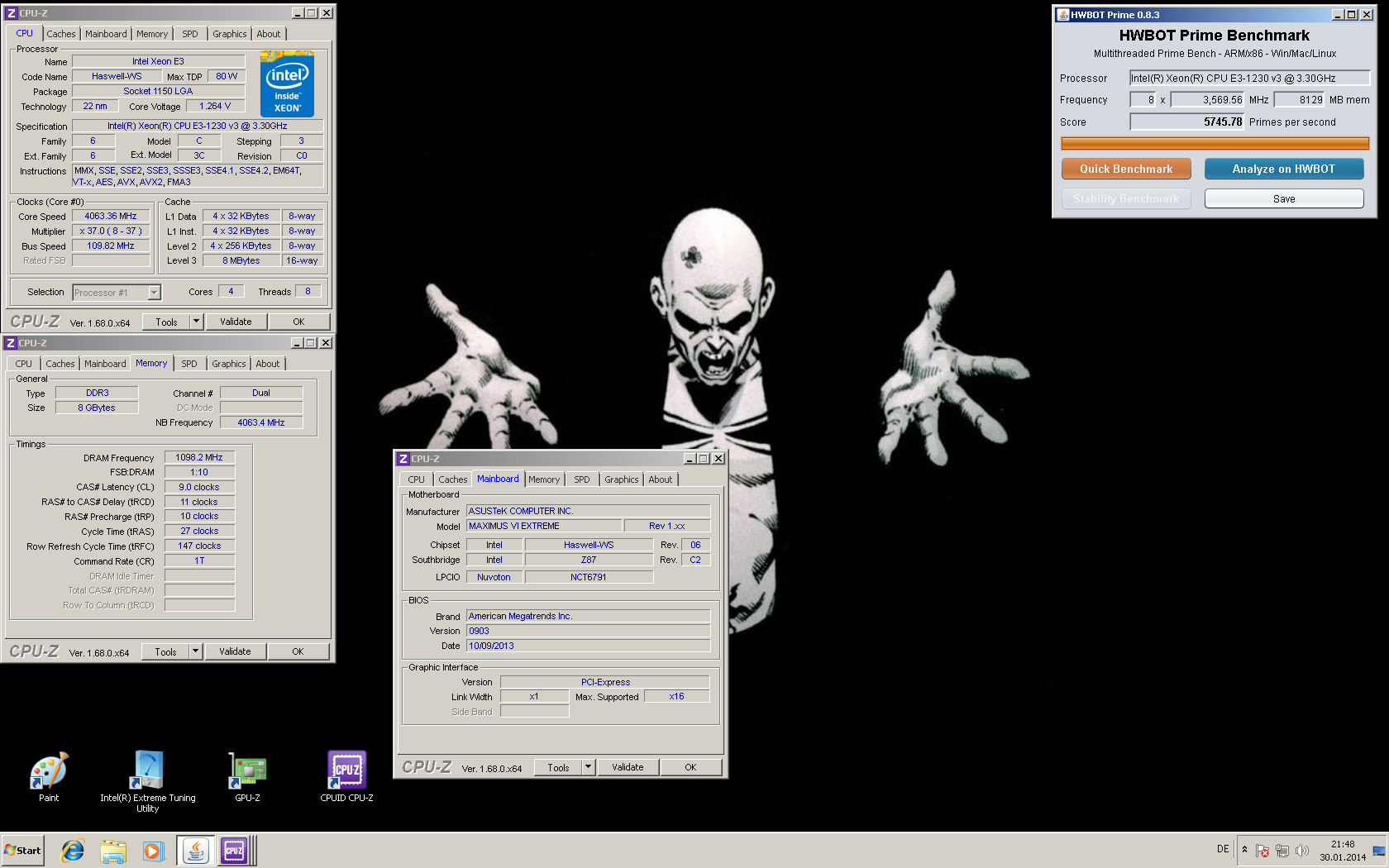Click the BIOS Version 0903 value
The image size is (1389, 868).
(588, 631)
